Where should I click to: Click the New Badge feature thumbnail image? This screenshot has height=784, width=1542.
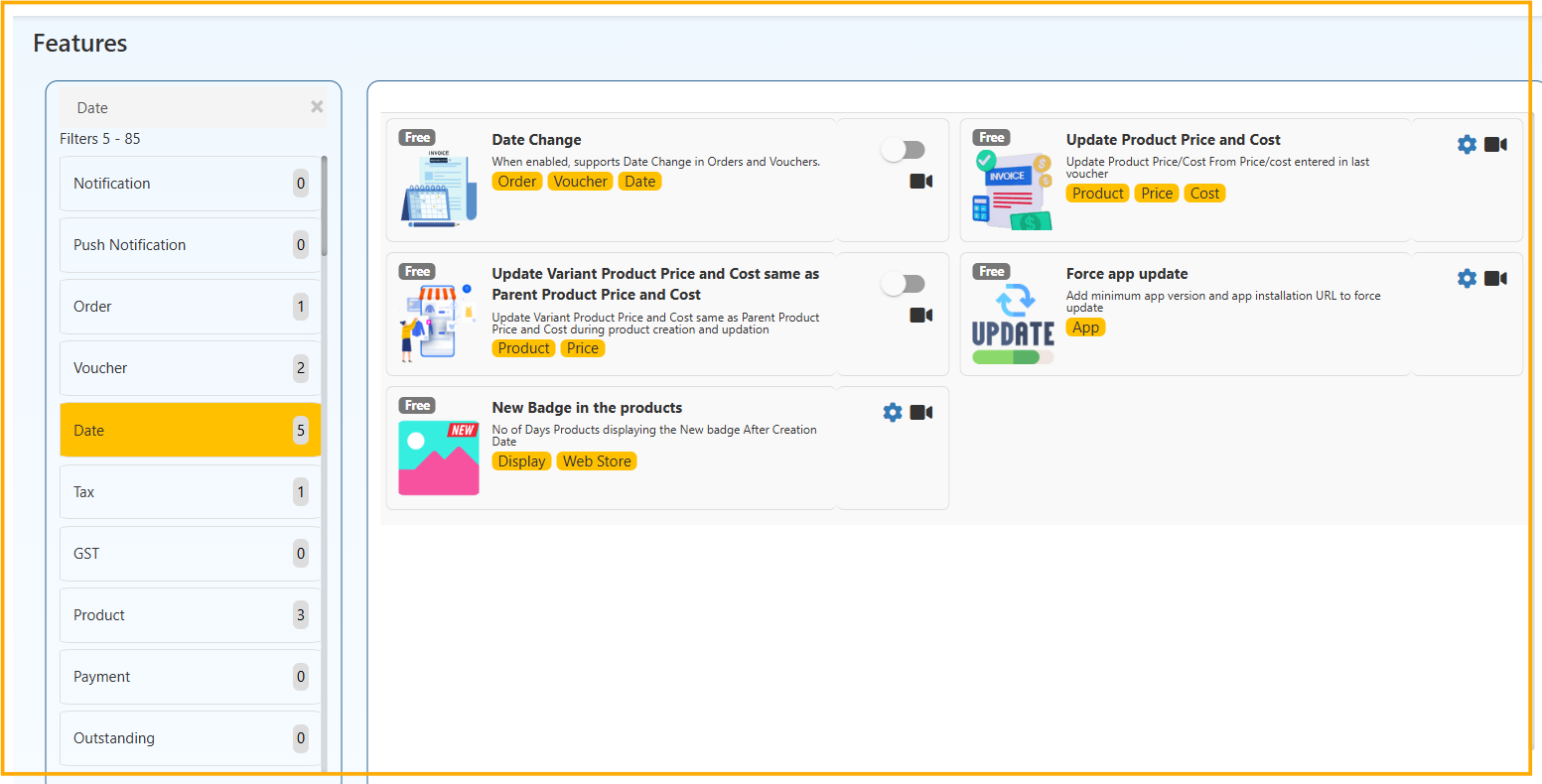[x=438, y=457]
